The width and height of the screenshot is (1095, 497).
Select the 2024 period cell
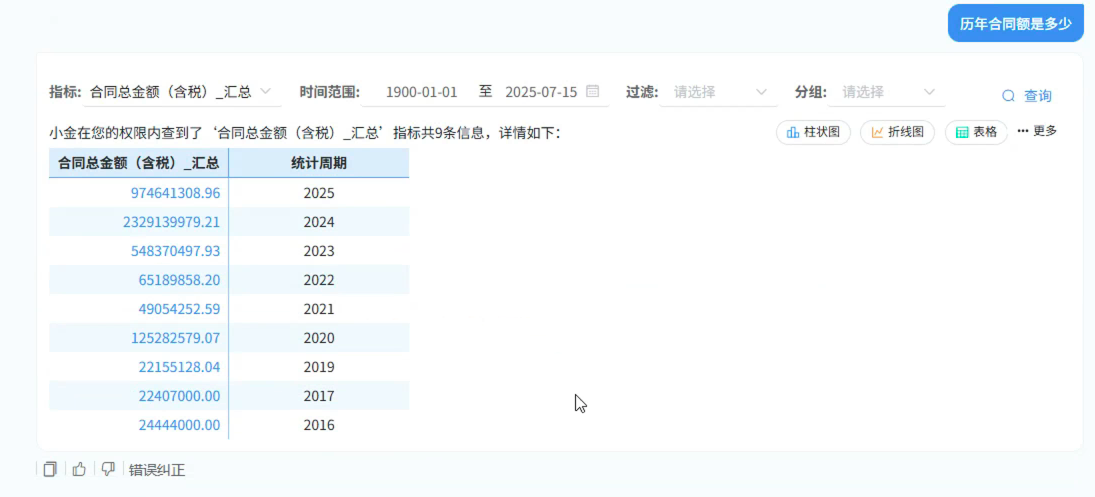click(x=319, y=222)
